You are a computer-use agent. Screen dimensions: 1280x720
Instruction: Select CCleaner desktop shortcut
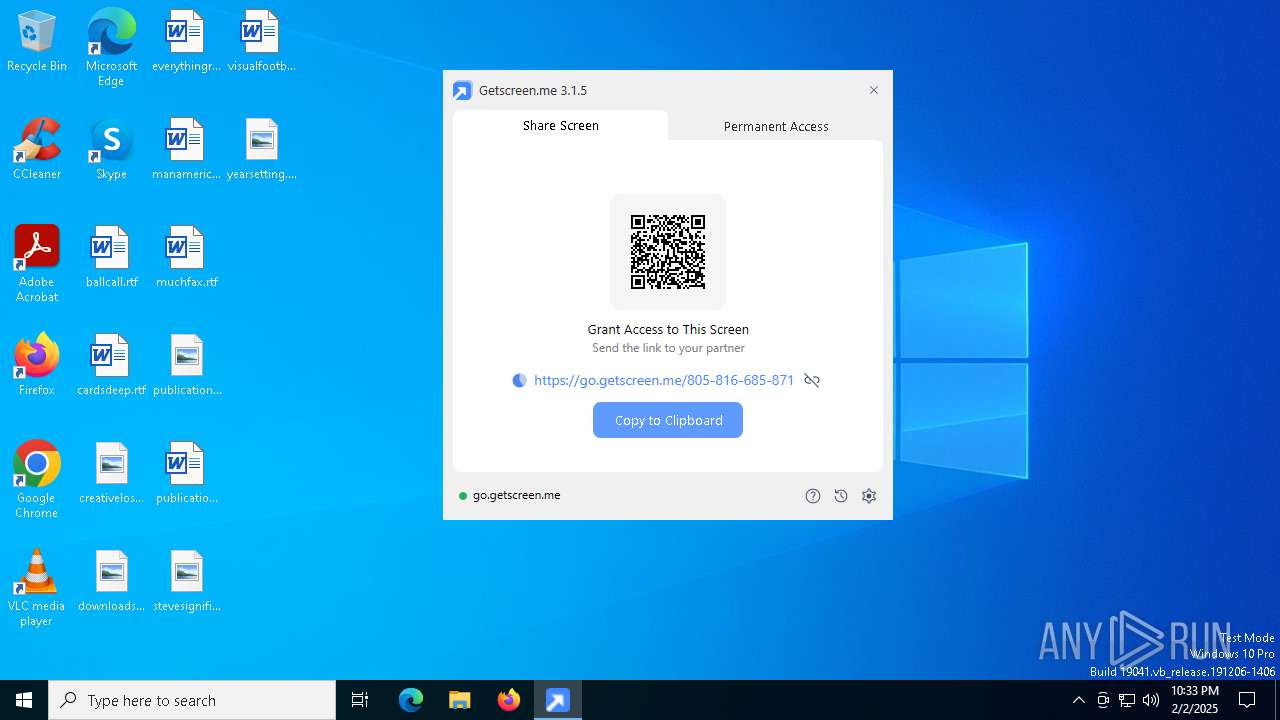pyautogui.click(x=37, y=150)
